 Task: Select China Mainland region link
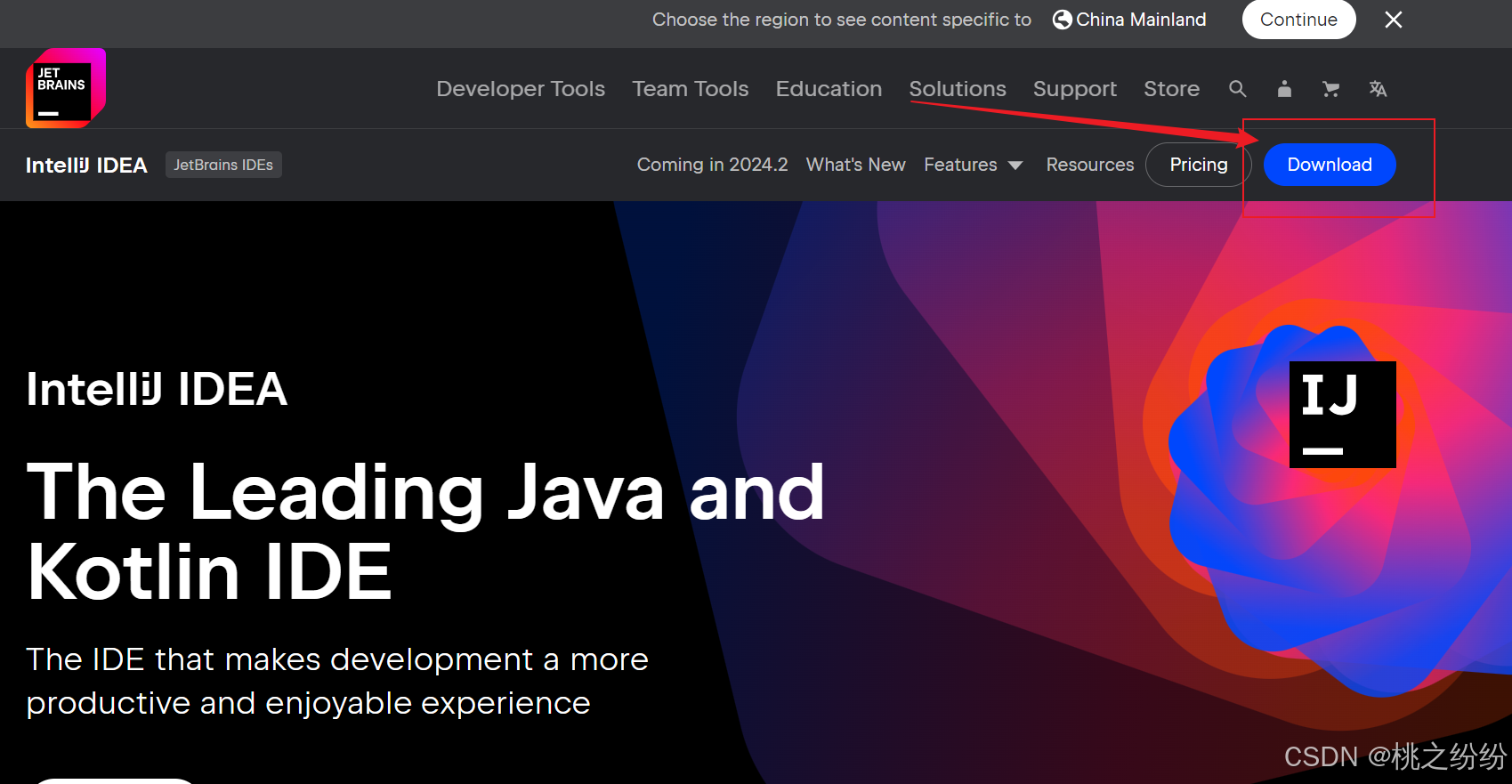pos(1141,20)
